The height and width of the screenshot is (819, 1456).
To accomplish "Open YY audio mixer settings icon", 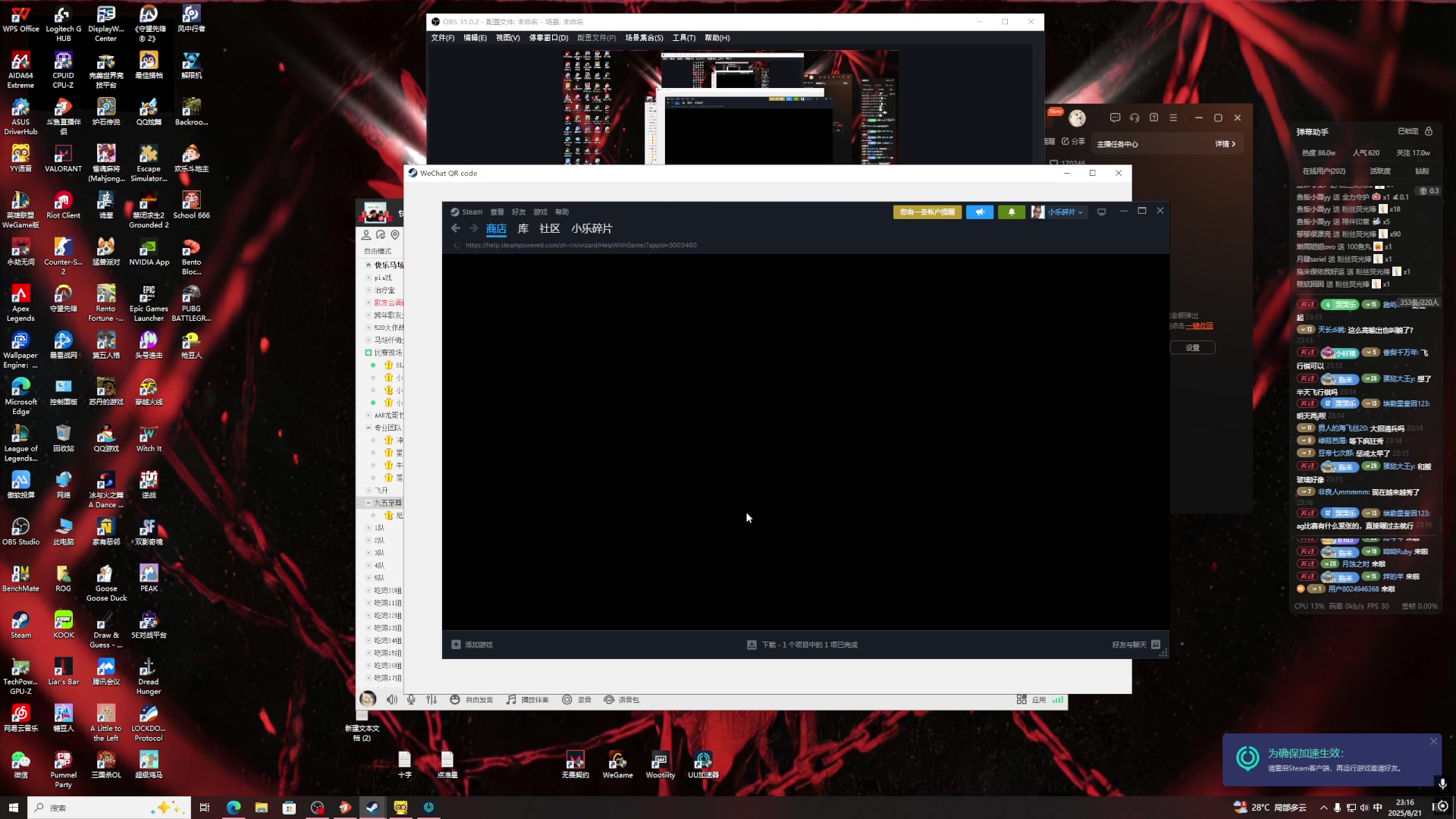I will click(431, 700).
